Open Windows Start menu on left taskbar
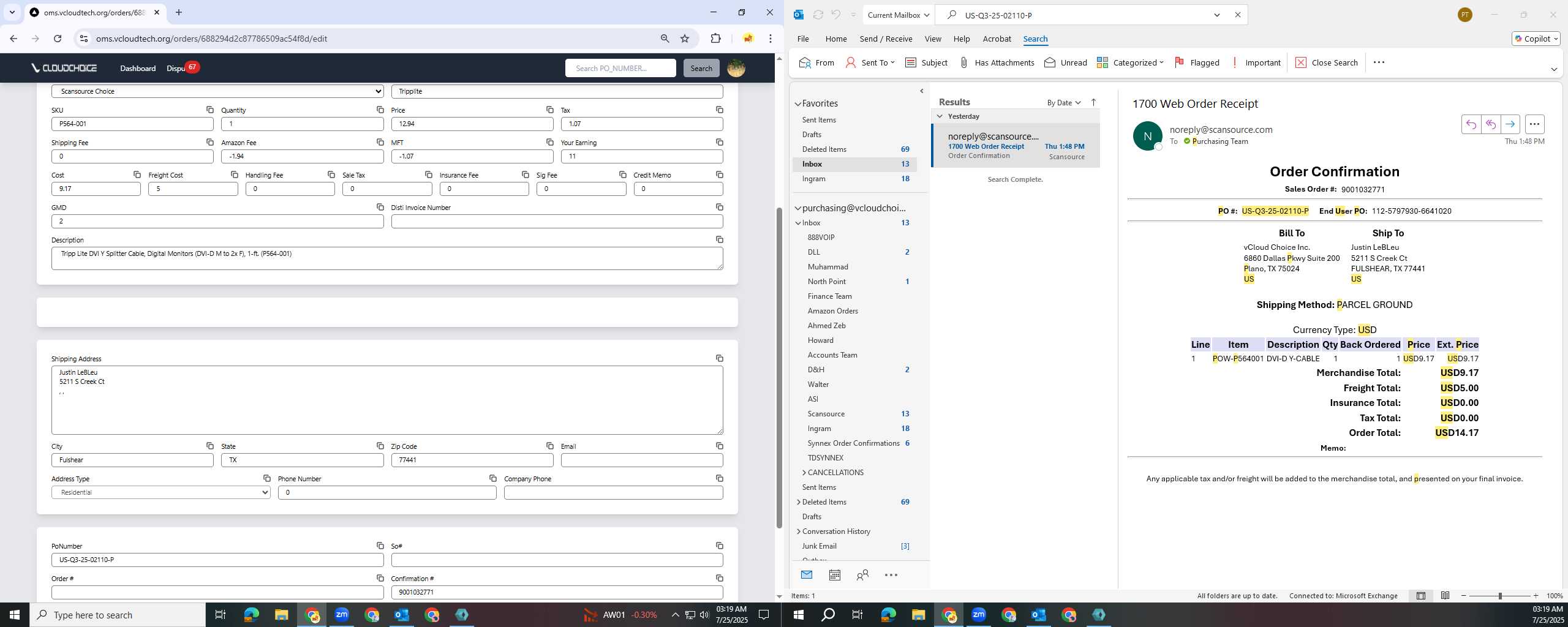This screenshot has width=1568, height=627. [x=15, y=615]
